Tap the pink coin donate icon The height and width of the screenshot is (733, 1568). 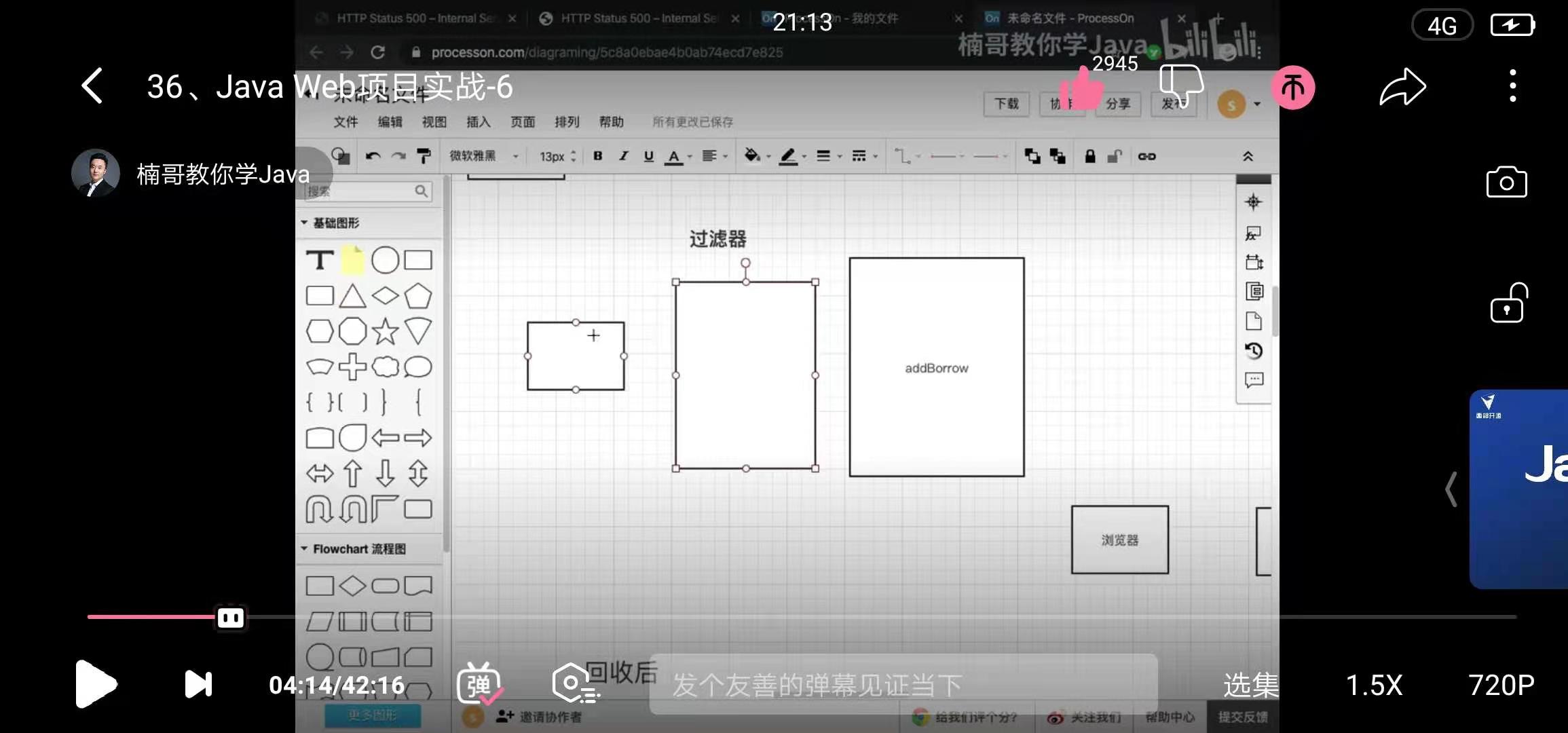(1292, 88)
